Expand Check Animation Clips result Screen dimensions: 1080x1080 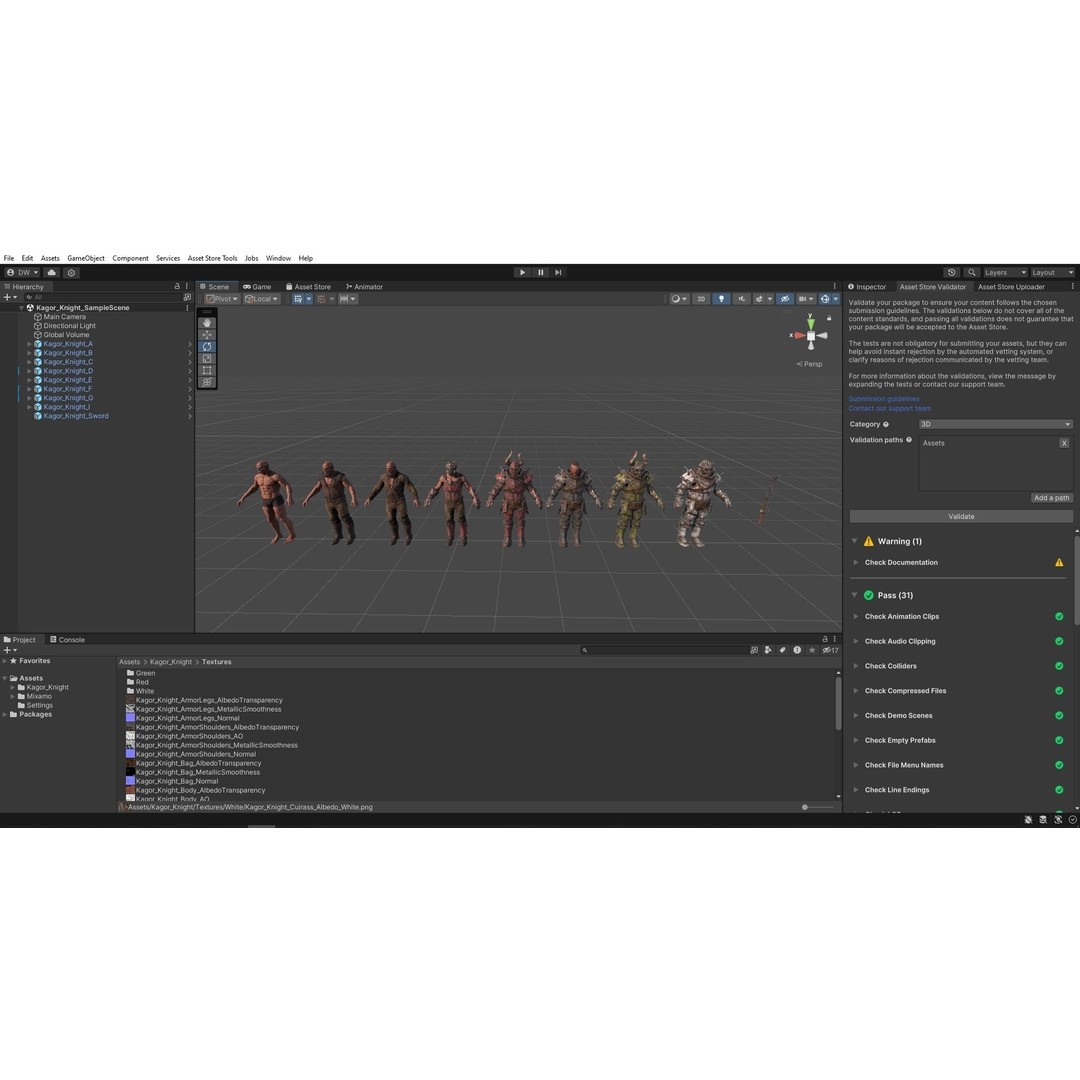pyautogui.click(x=855, y=616)
